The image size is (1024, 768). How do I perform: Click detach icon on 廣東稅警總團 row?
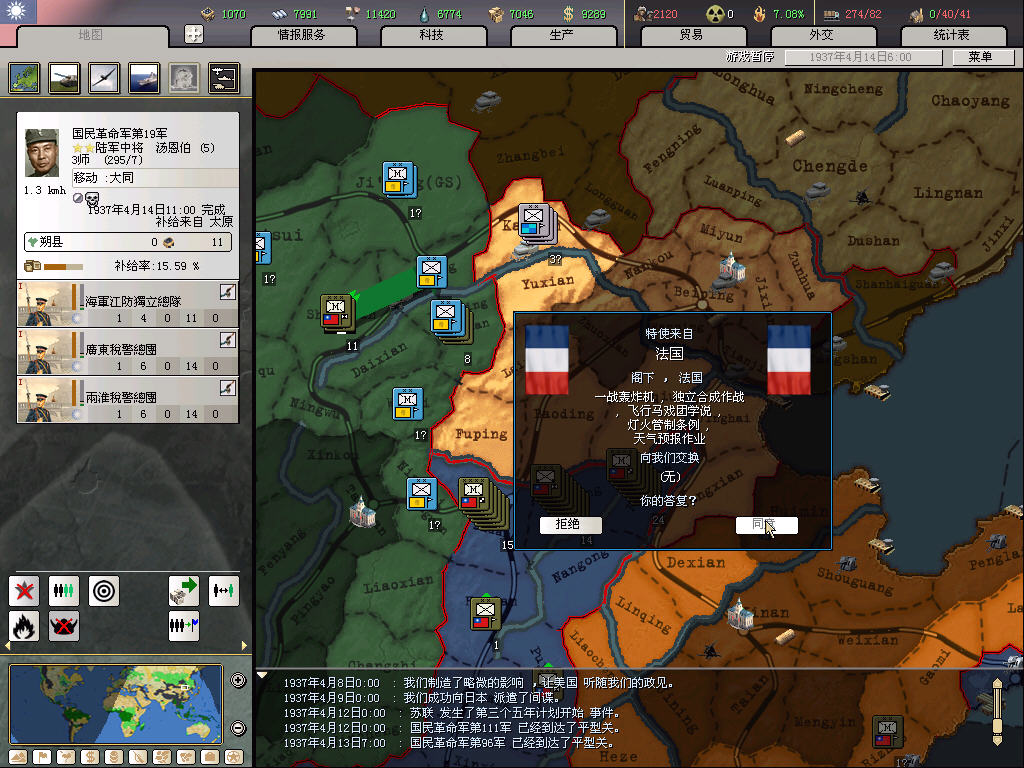click(x=227, y=340)
